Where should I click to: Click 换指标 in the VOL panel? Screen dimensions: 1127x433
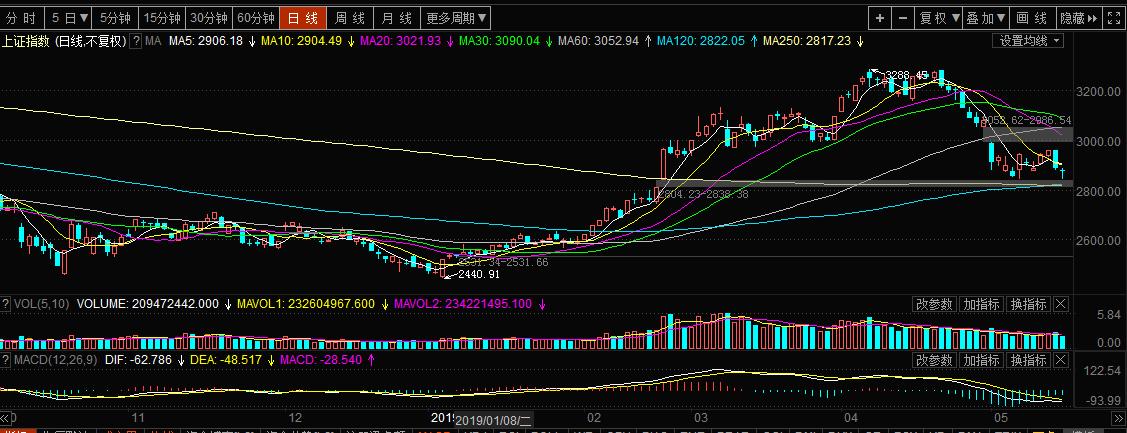coord(1029,304)
